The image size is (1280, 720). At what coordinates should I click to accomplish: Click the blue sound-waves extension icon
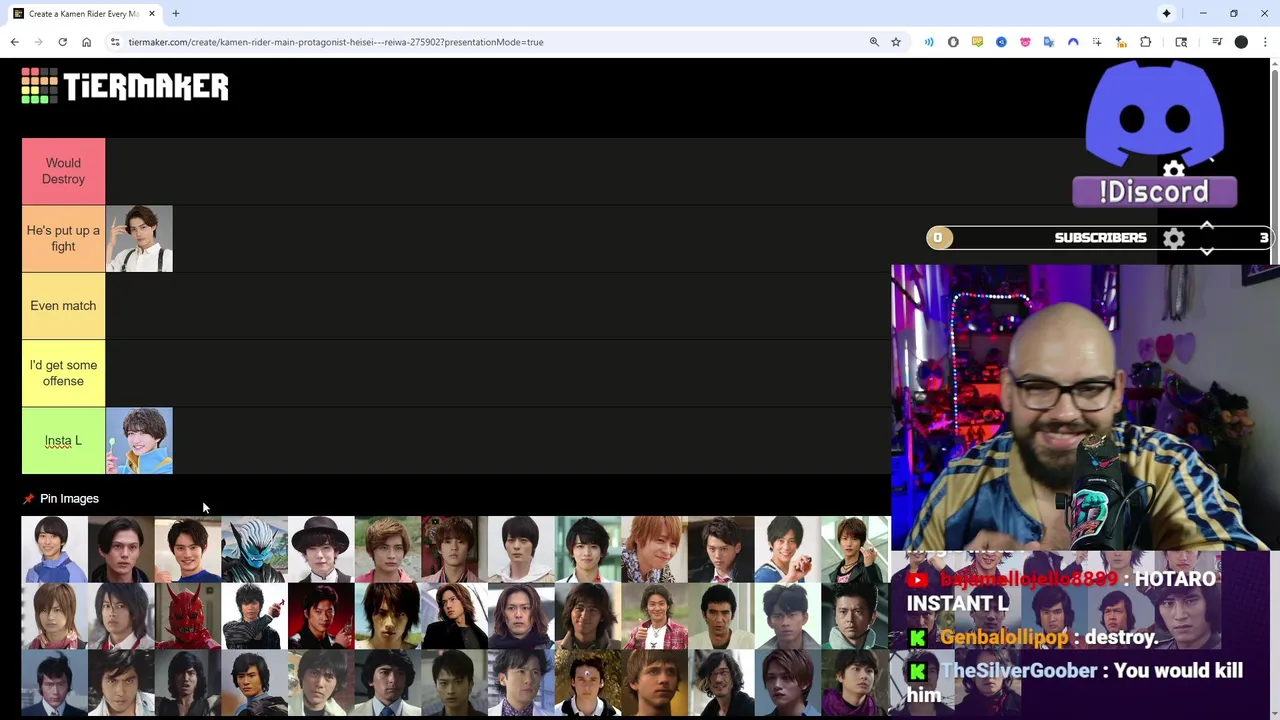point(929,42)
